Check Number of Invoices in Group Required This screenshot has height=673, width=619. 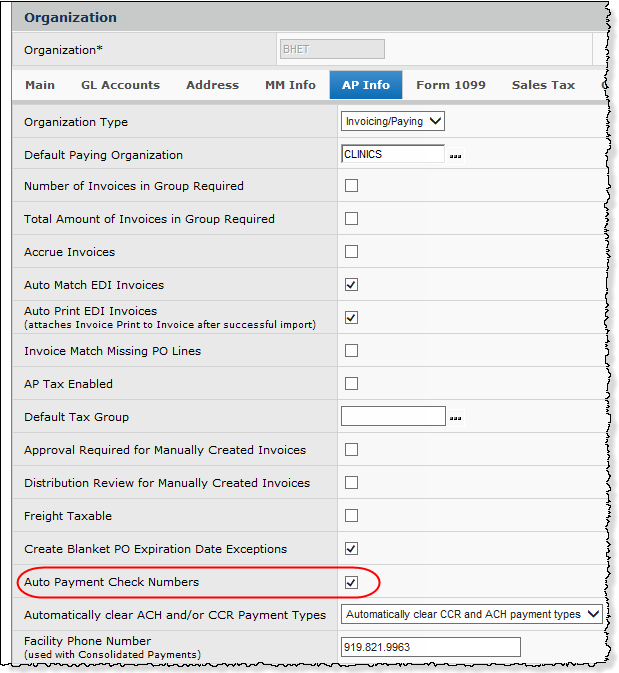pos(351,185)
